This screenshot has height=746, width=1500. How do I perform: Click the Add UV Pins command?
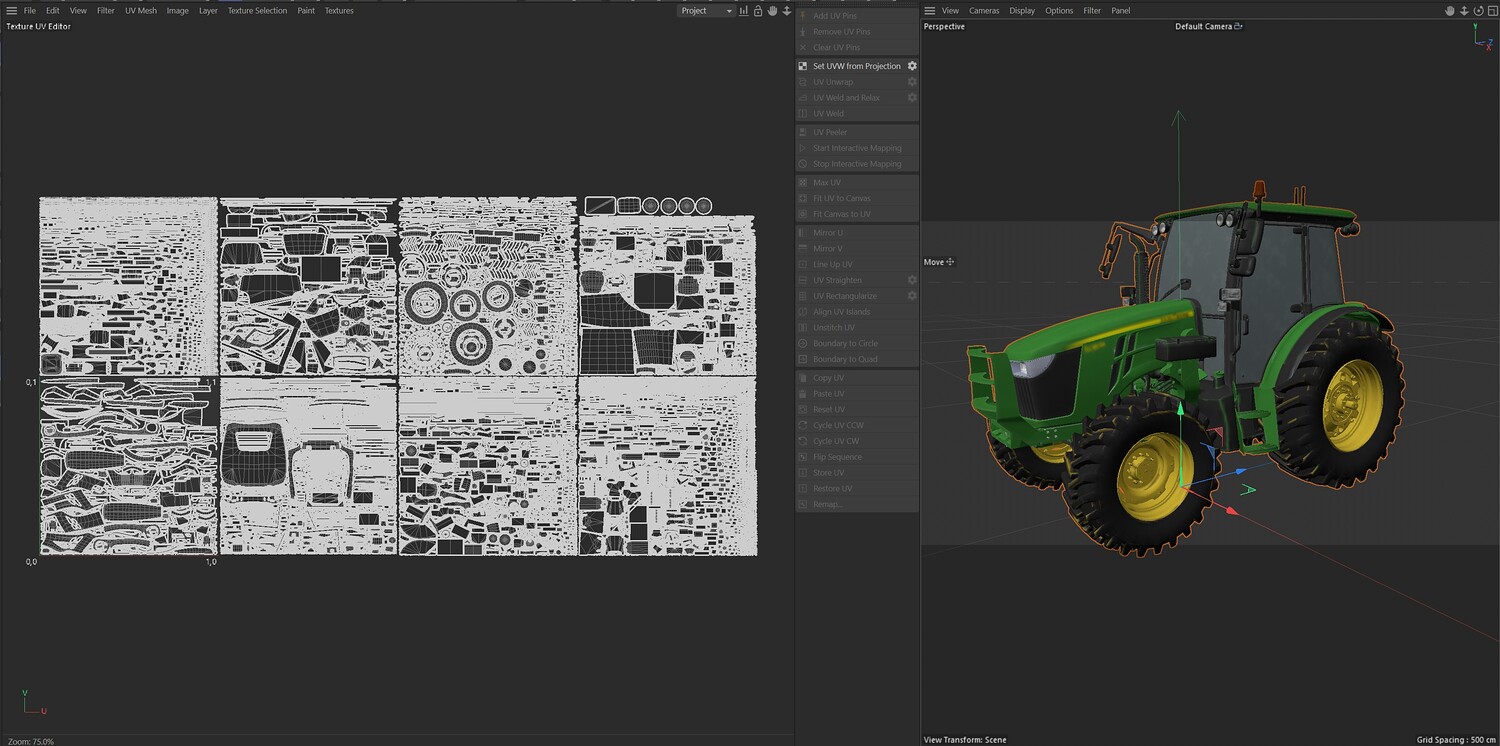click(x=857, y=16)
